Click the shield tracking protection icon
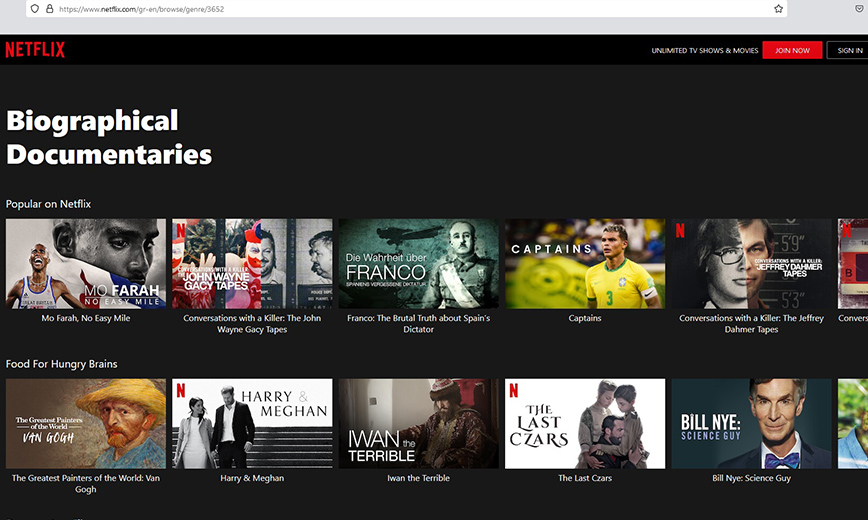 34,9
